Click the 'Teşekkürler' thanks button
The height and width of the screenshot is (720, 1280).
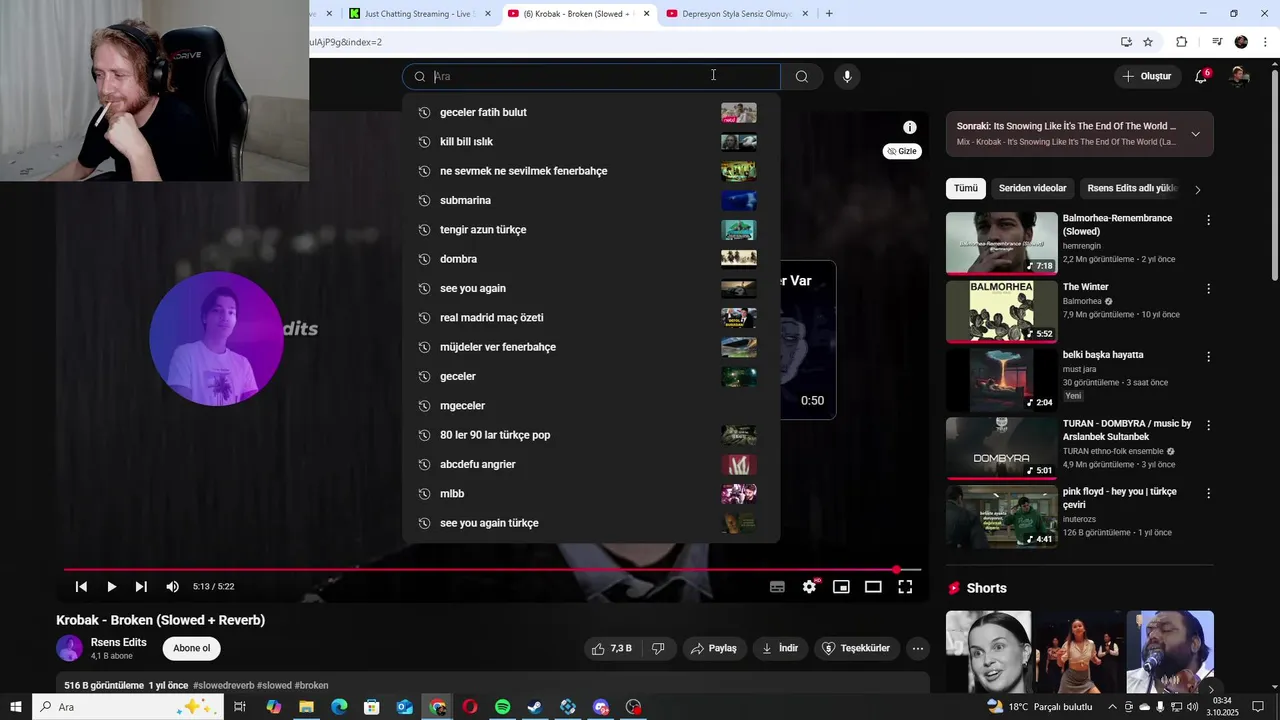pos(856,648)
